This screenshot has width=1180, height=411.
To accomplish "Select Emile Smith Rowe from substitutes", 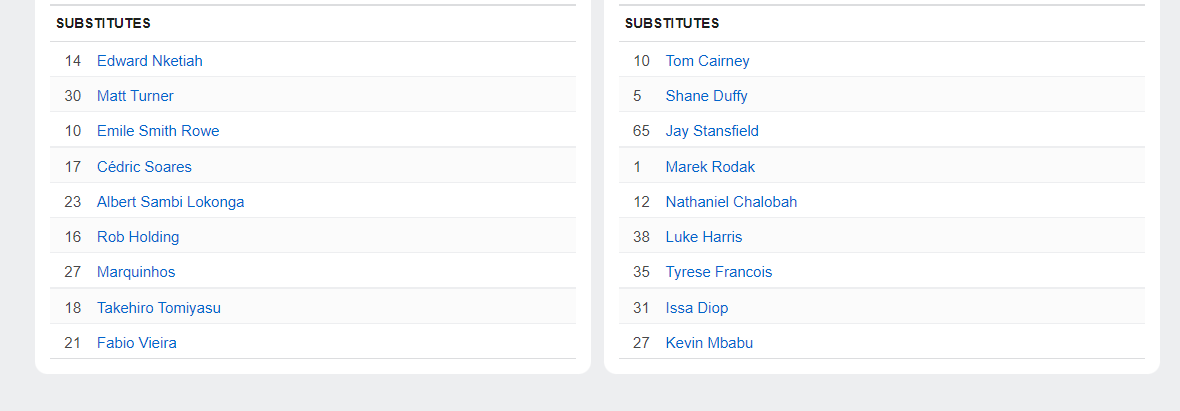I will 158,131.
